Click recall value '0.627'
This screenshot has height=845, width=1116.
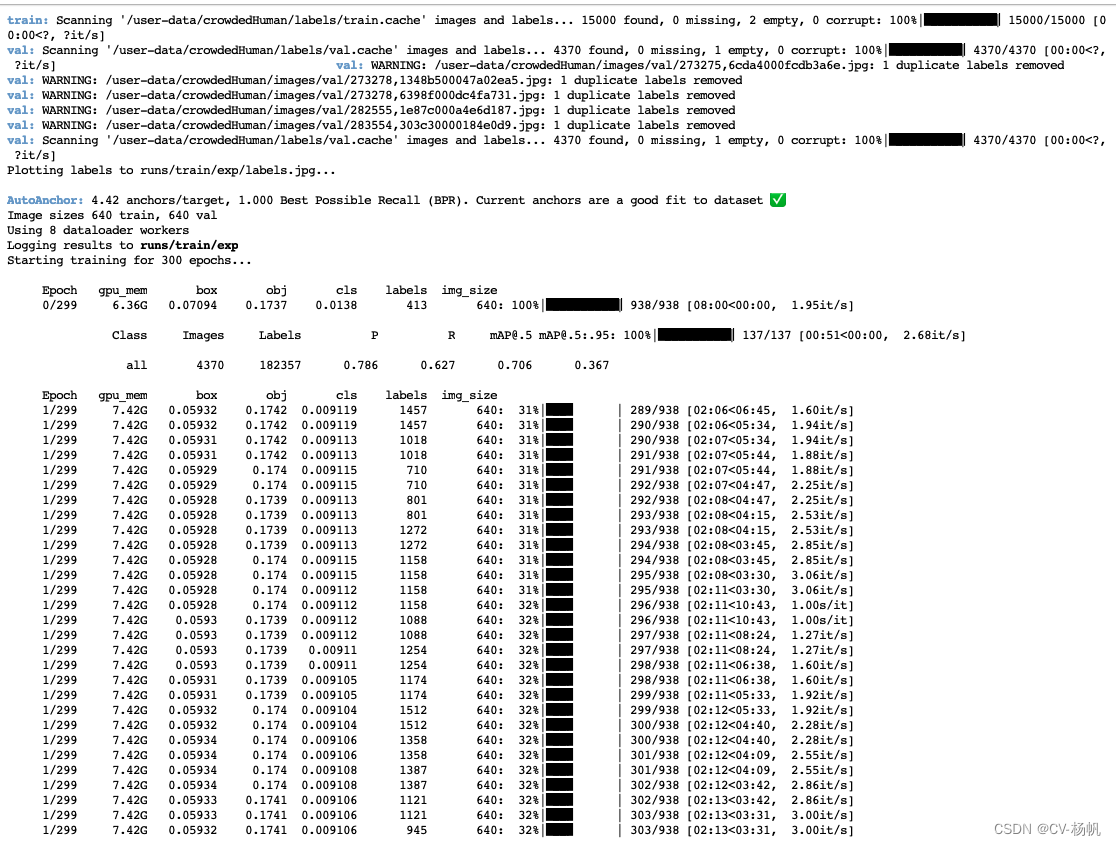437,365
